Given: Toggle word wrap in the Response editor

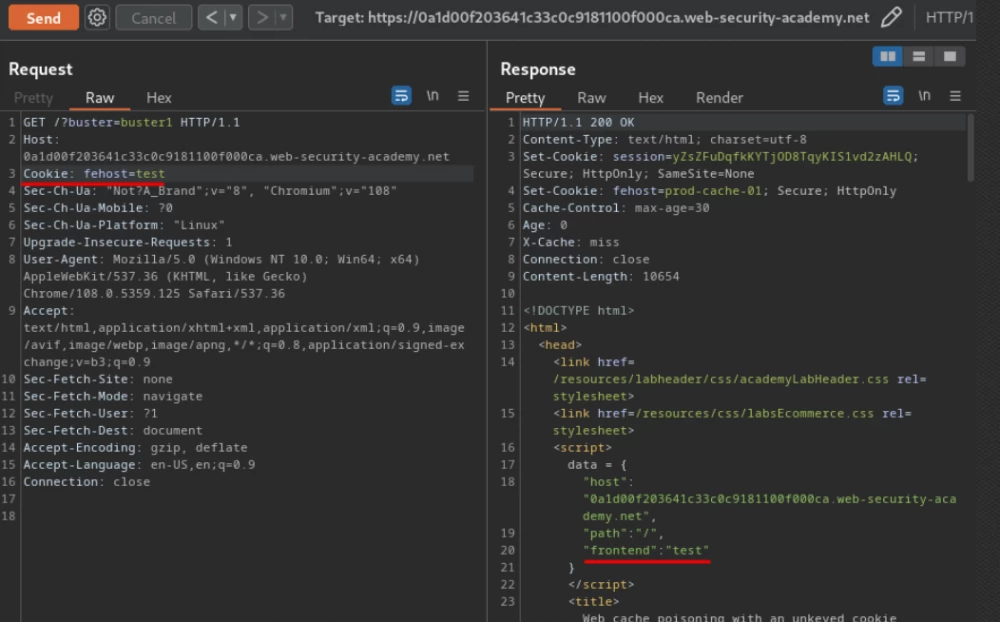Looking at the screenshot, I should [893, 96].
